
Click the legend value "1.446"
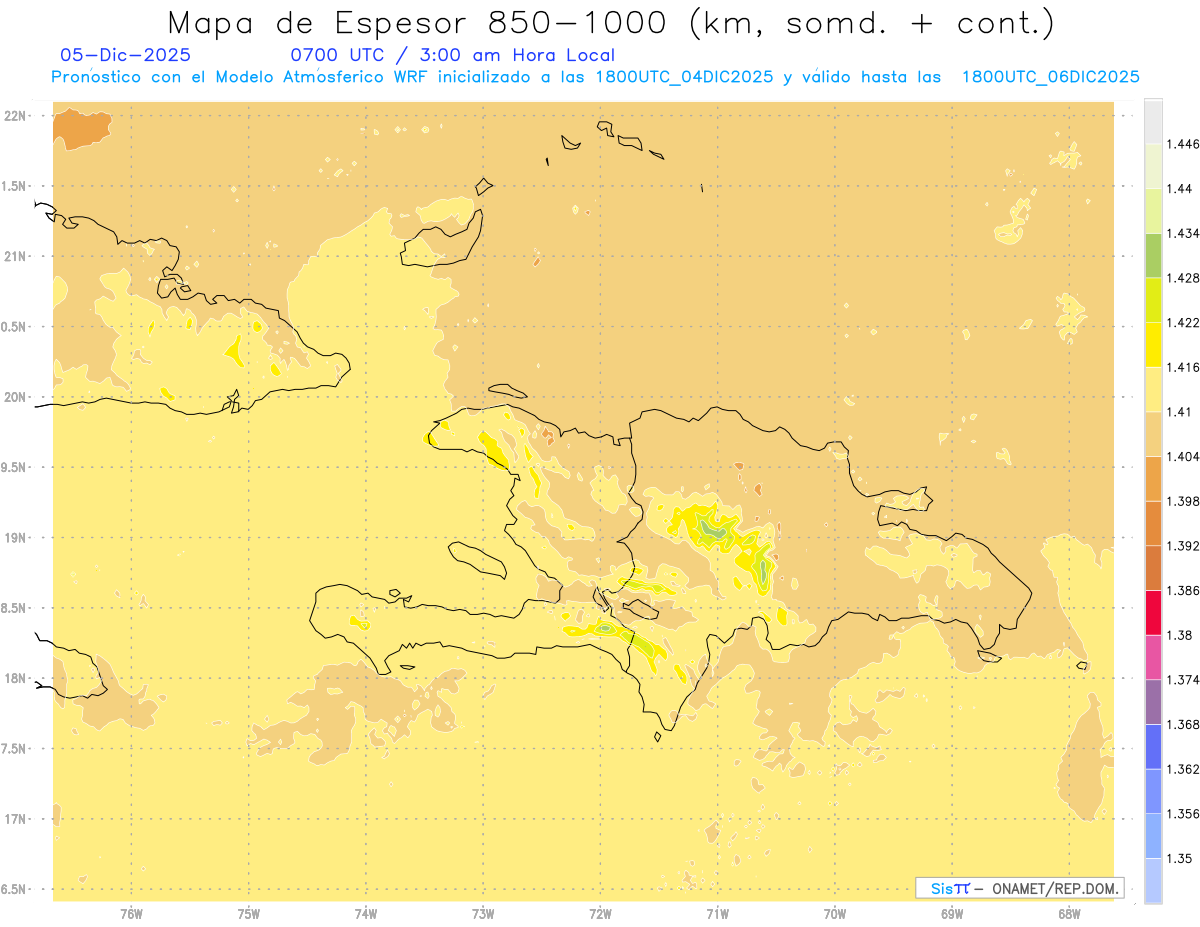pyautogui.click(x=1184, y=144)
